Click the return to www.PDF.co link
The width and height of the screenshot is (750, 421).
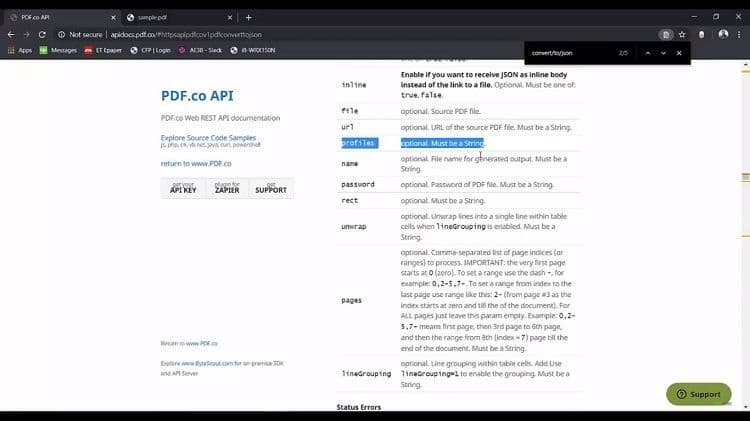point(196,163)
